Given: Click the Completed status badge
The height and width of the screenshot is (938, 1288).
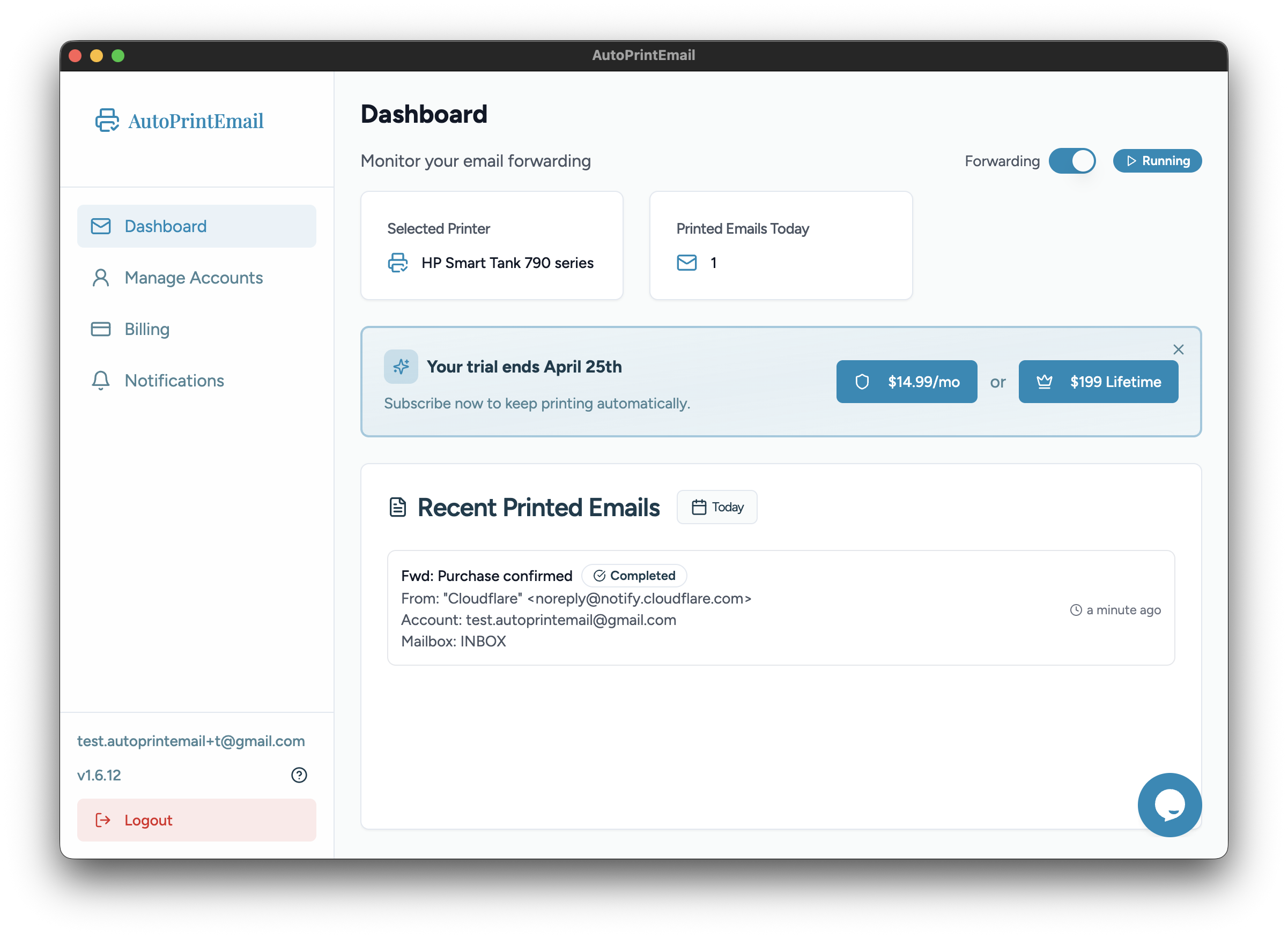Looking at the screenshot, I should 634,576.
